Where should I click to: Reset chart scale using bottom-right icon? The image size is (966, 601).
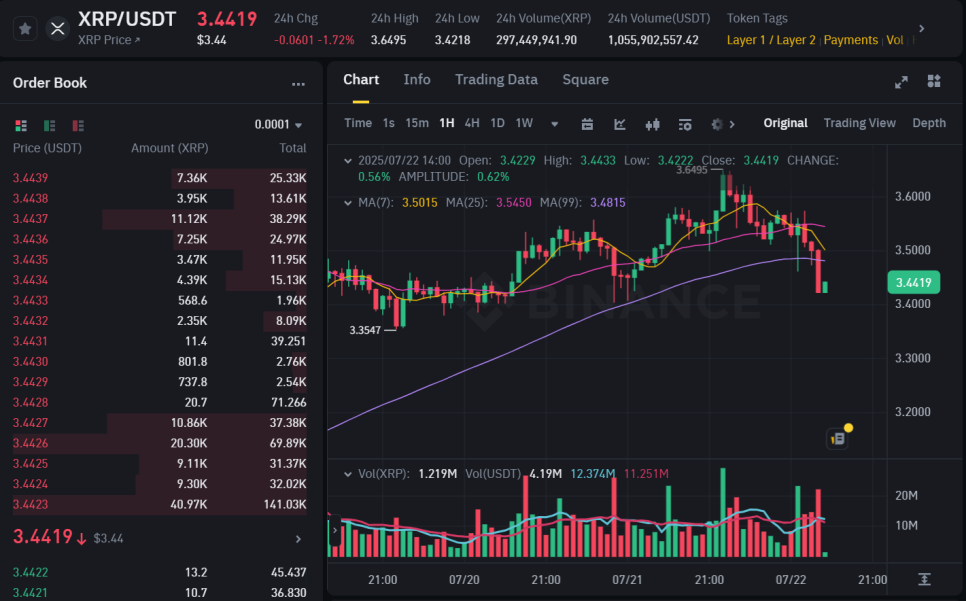924,579
